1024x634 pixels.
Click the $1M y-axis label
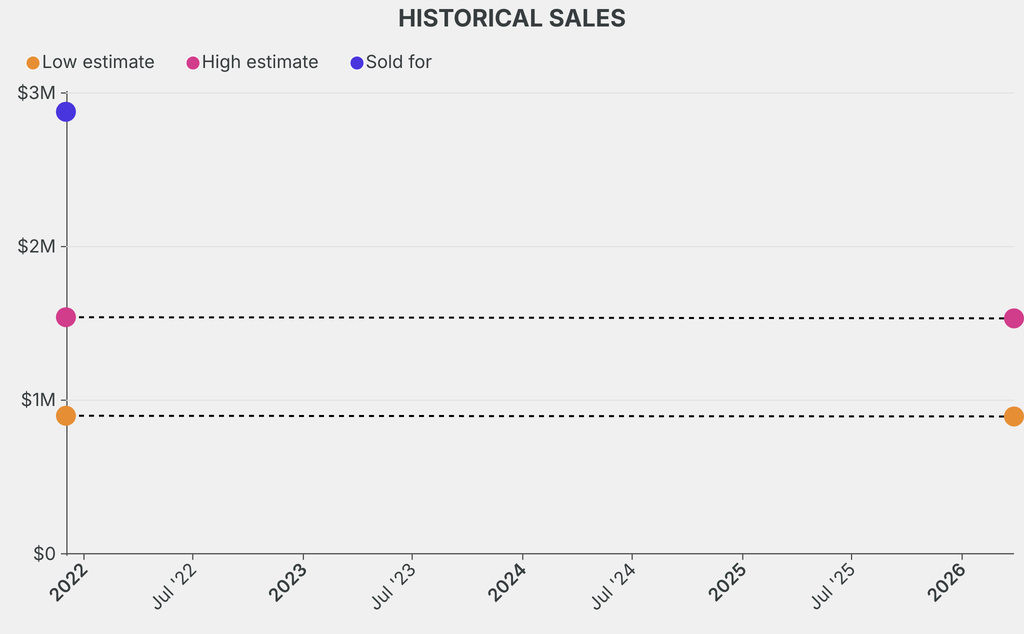pyautogui.click(x=37, y=400)
